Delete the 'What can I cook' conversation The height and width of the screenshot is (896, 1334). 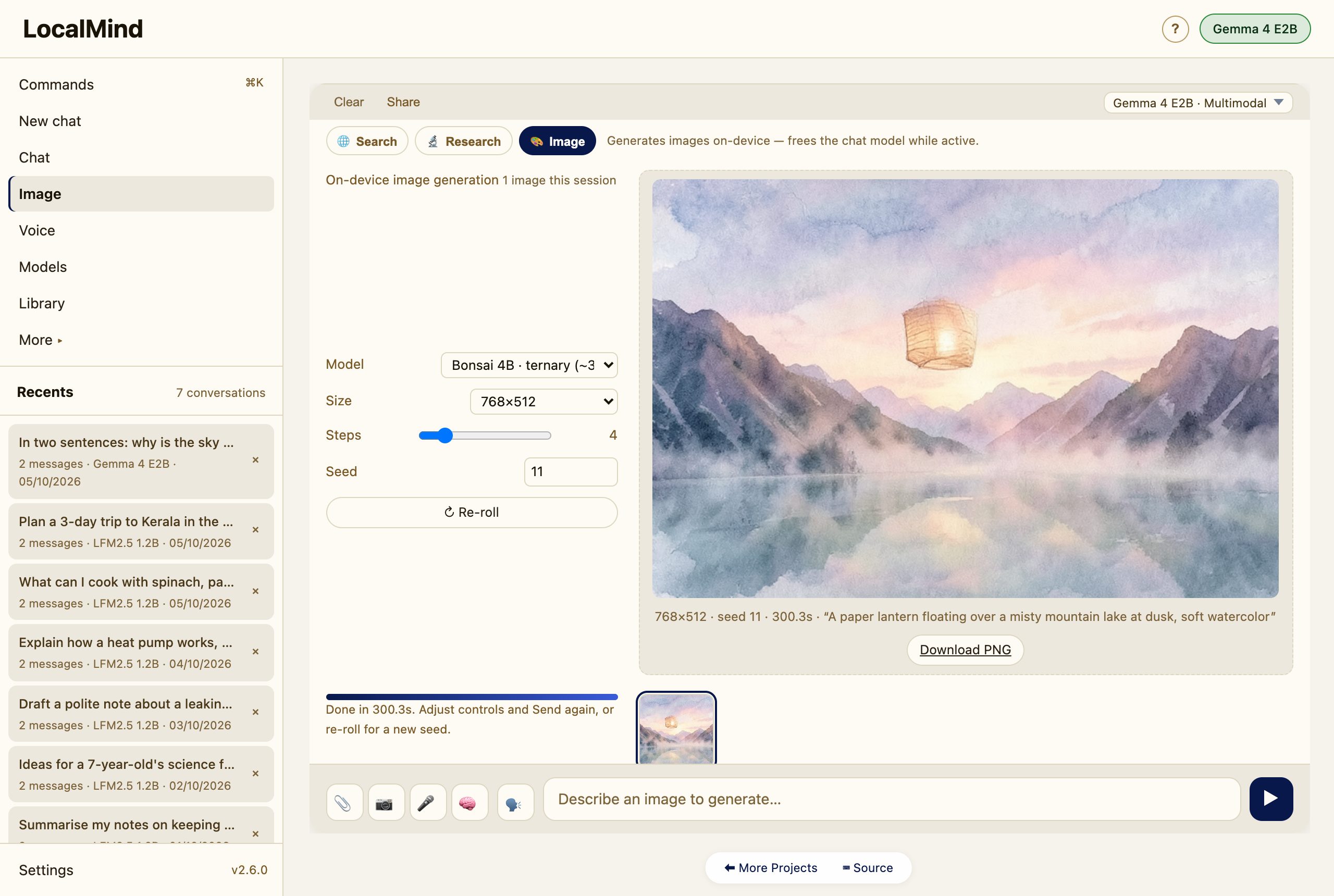pyautogui.click(x=255, y=591)
